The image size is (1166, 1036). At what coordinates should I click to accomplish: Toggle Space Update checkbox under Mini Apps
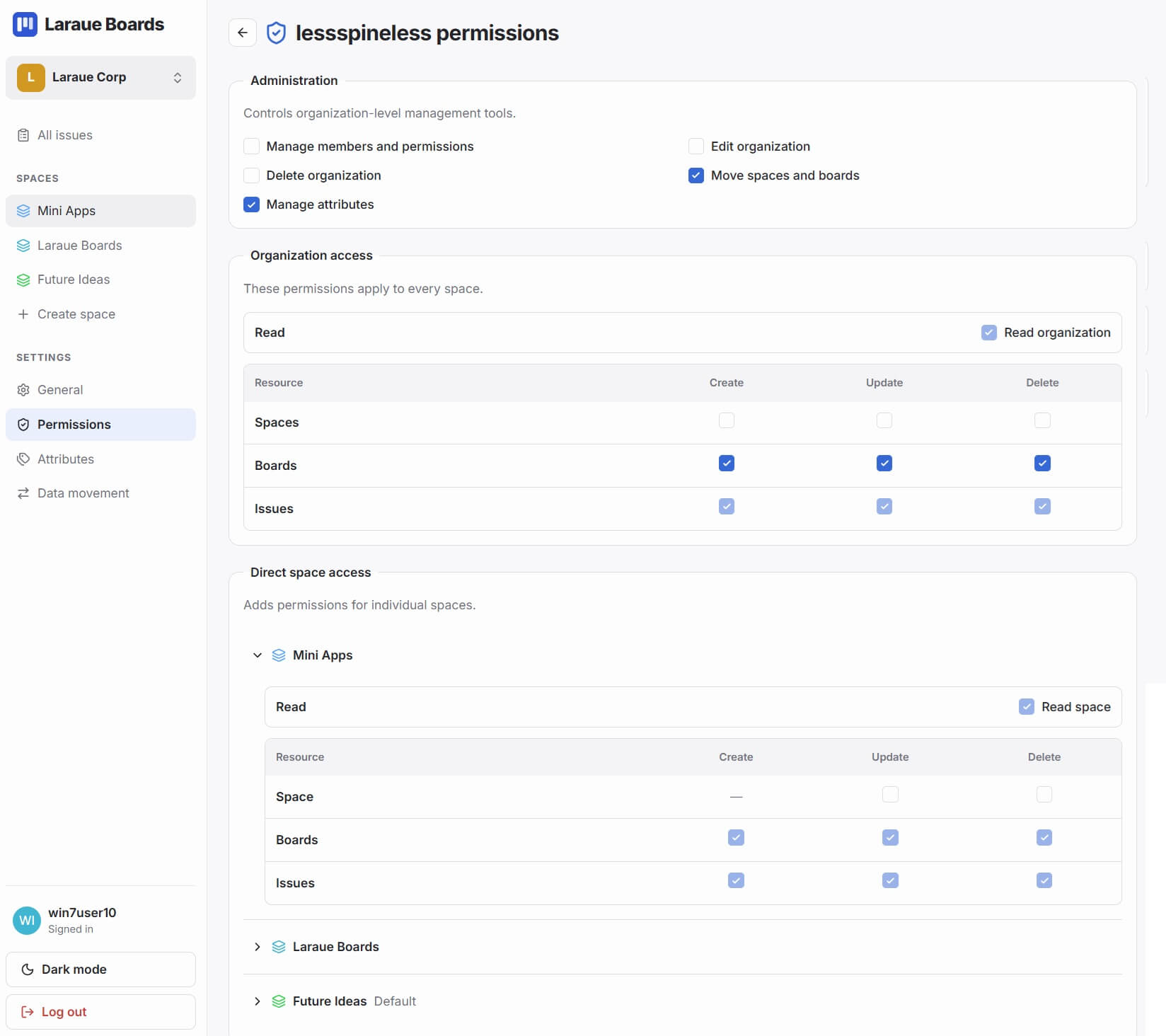point(890,795)
